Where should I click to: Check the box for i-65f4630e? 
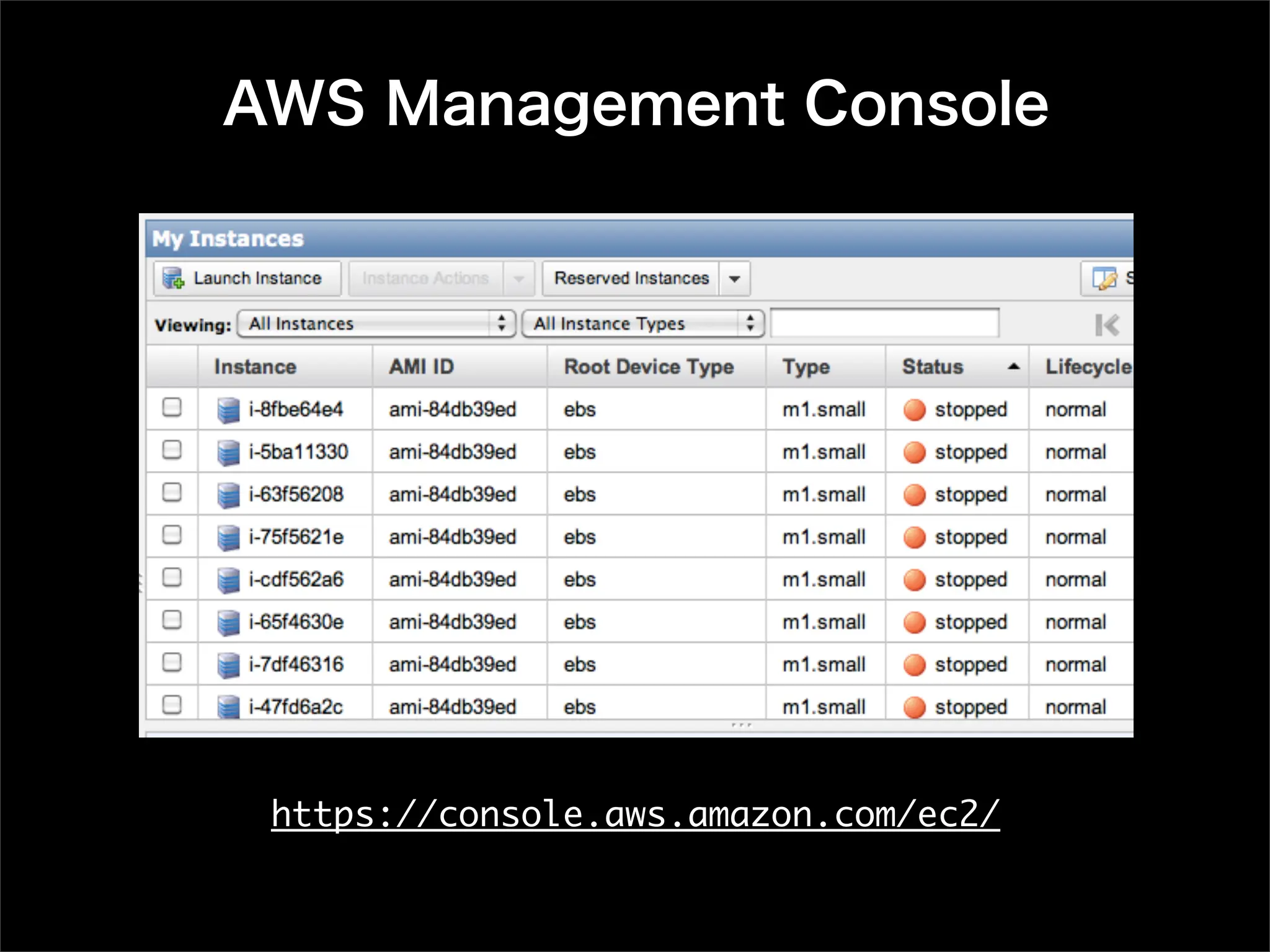[172, 619]
